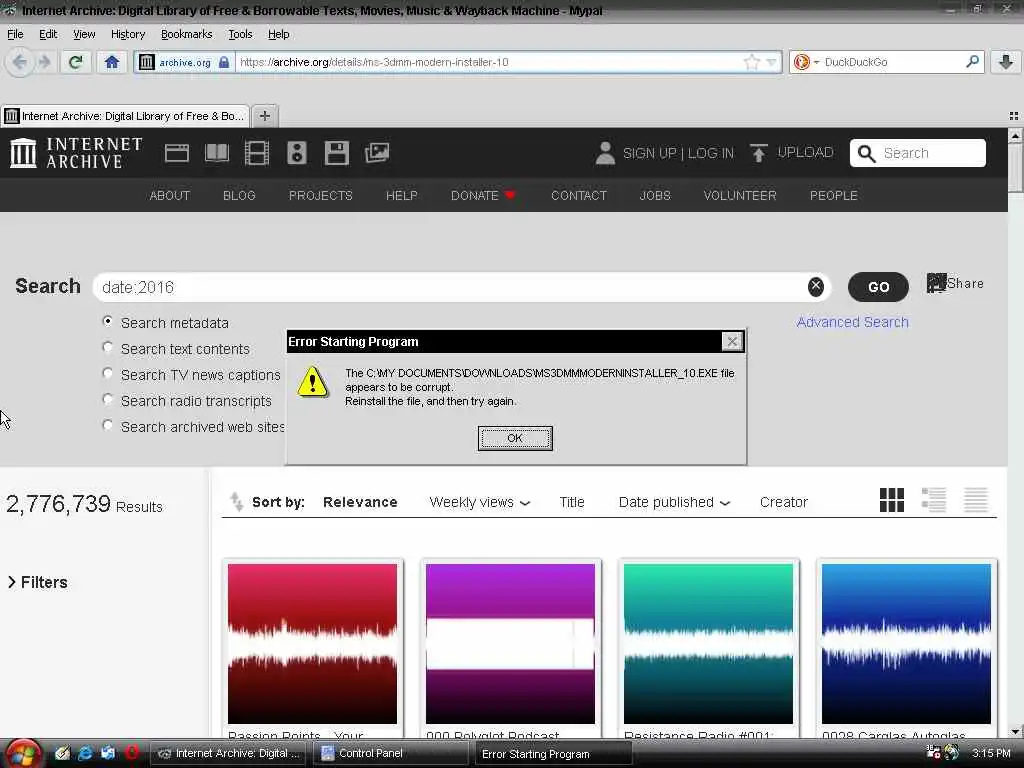Click the browser URL address field
This screenshot has width=1024, height=768.
pos(490,62)
